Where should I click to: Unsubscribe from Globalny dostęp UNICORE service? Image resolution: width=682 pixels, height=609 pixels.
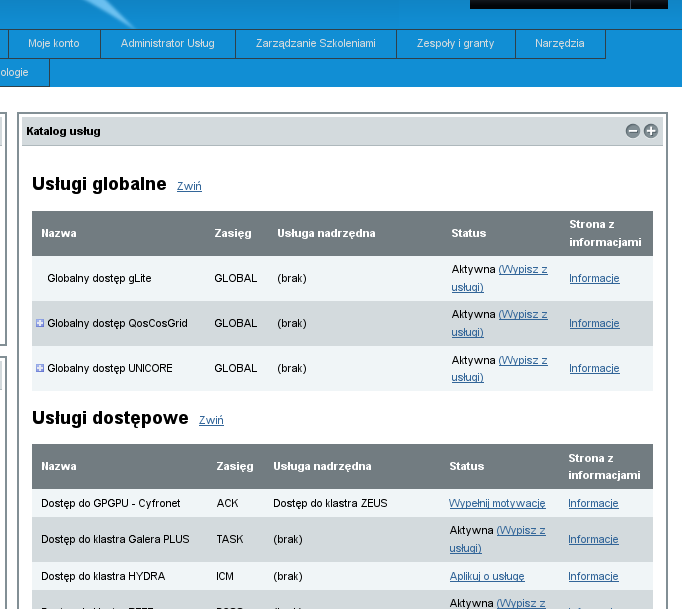[499, 368]
